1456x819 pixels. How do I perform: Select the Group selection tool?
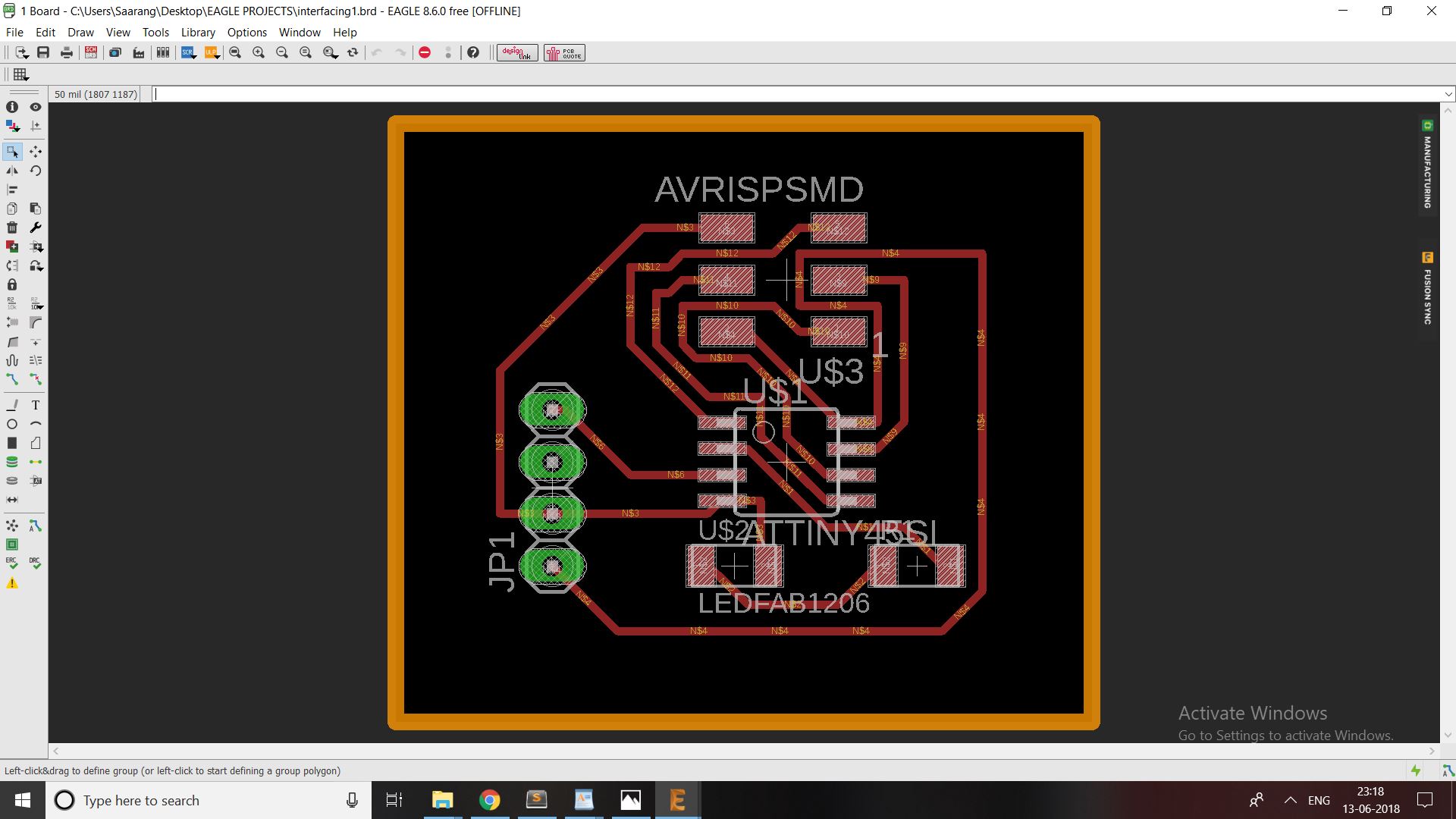click(x=12, y=152)
